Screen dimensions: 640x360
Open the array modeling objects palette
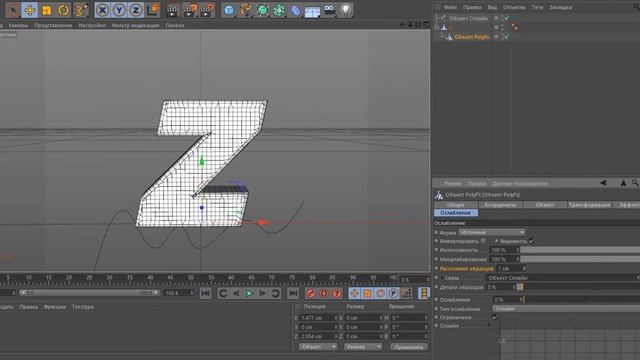click(279, 10)
